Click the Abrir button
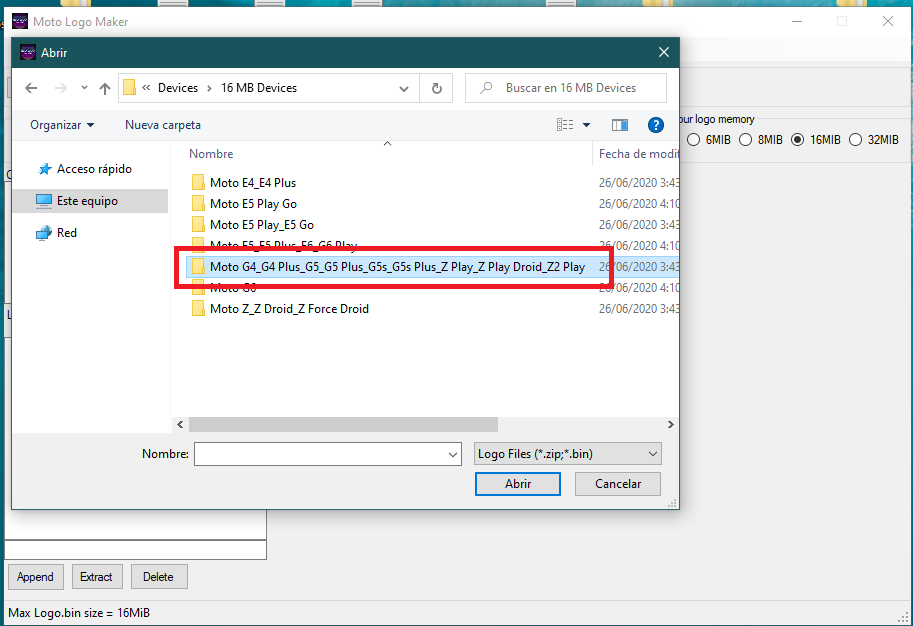This screenshot has width=913, height=626. coord(518,484)
